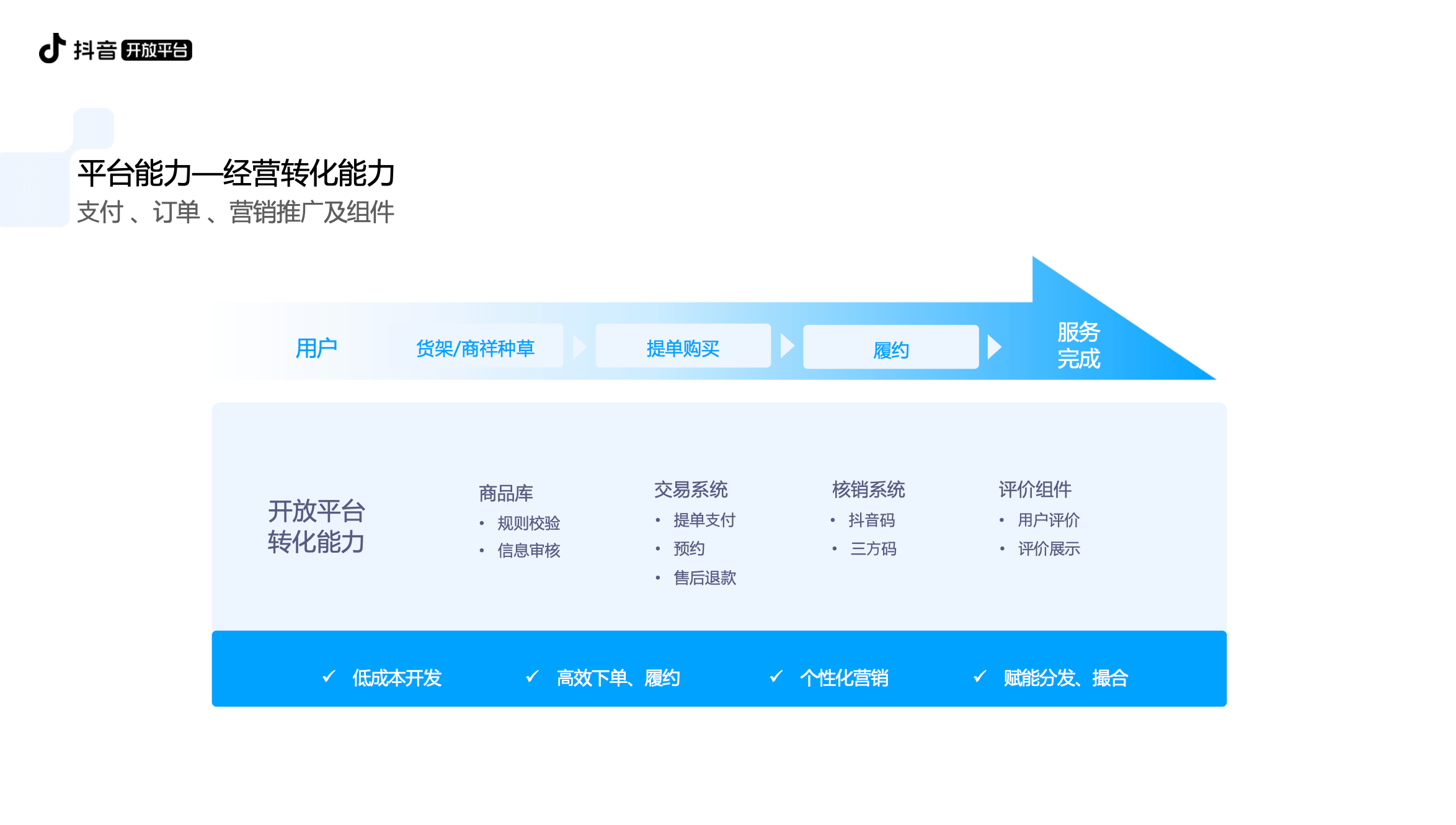Click the 开放平台 black badge
Viewport: 1456px width, 825px height.
pyautogui.click(x=156, y=50)
